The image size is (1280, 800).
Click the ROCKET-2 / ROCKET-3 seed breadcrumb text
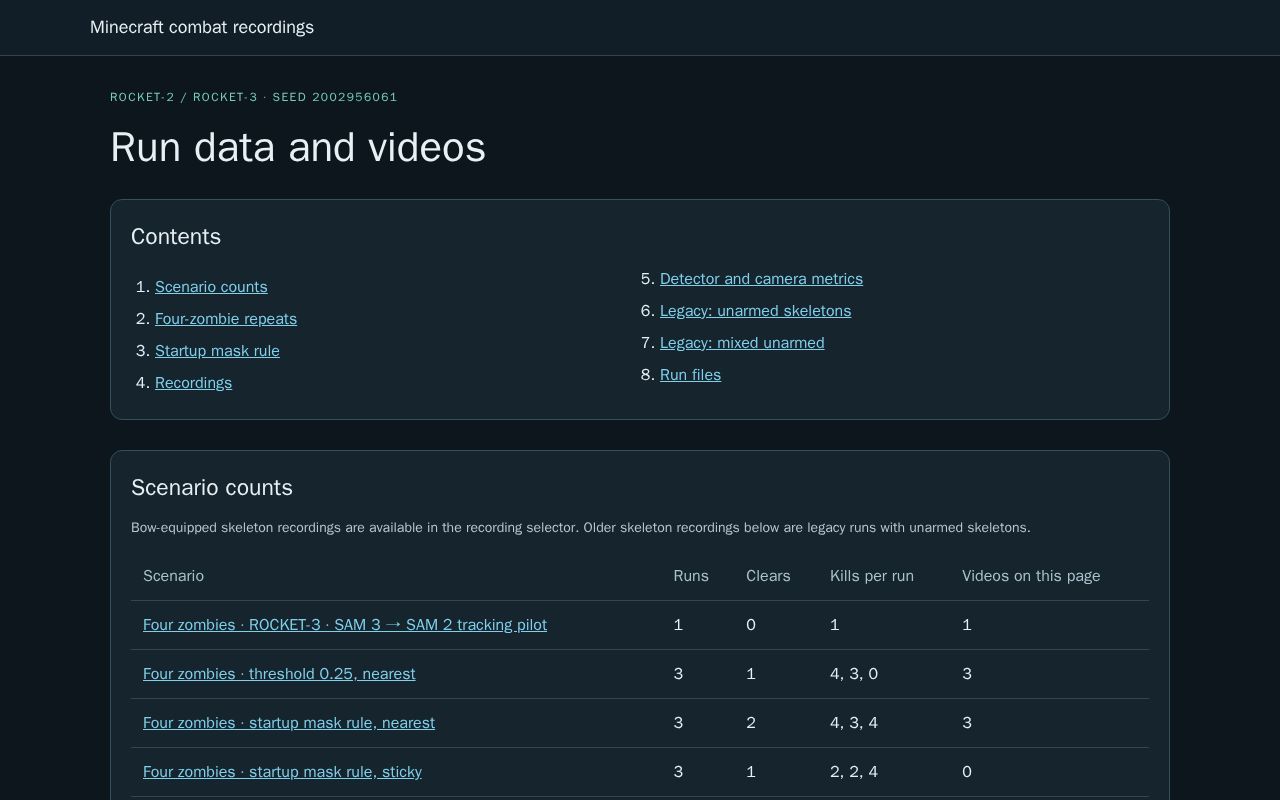click(x=254, y=97)
